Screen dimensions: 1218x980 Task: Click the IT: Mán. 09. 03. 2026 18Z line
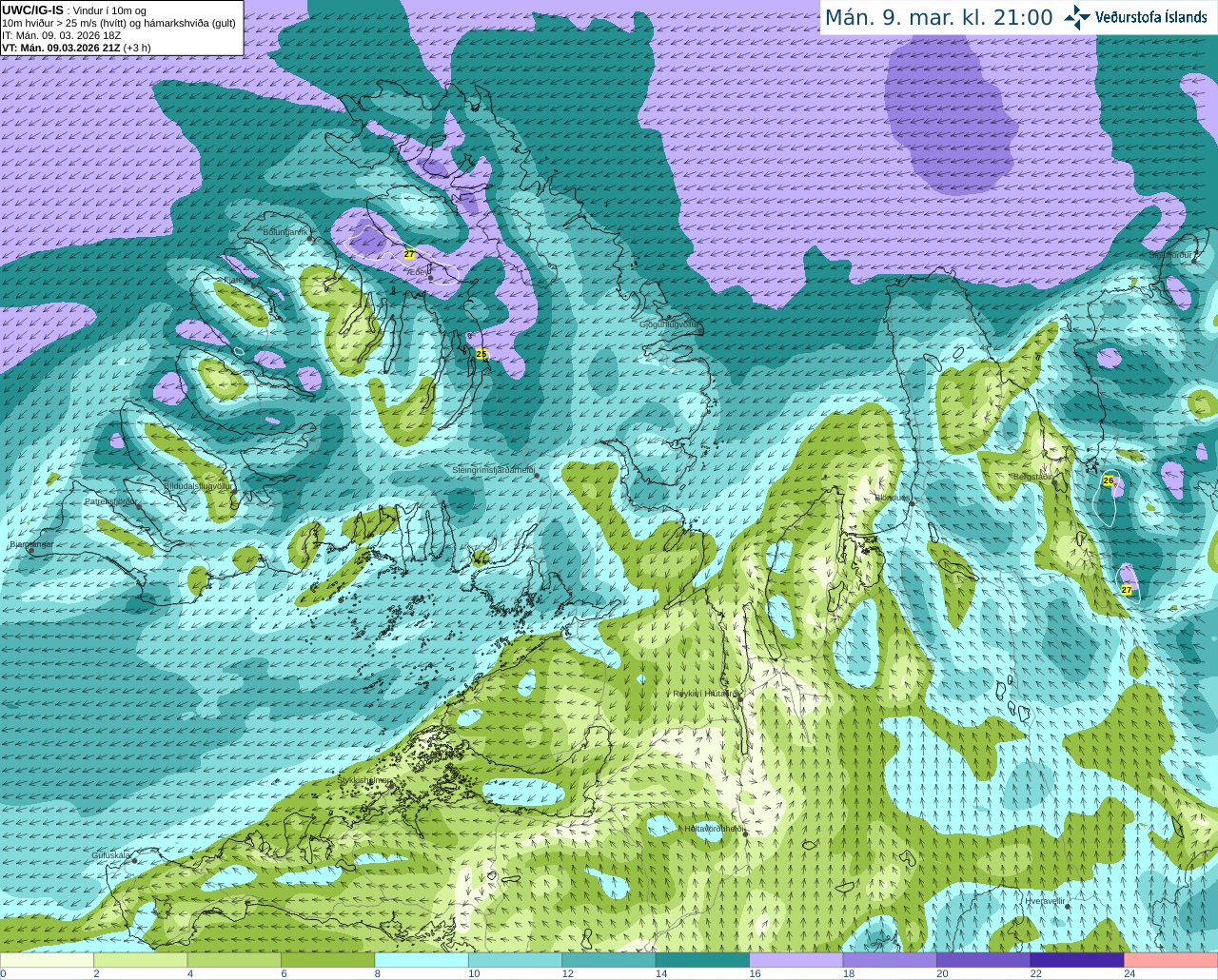click(x=61, y=35)
